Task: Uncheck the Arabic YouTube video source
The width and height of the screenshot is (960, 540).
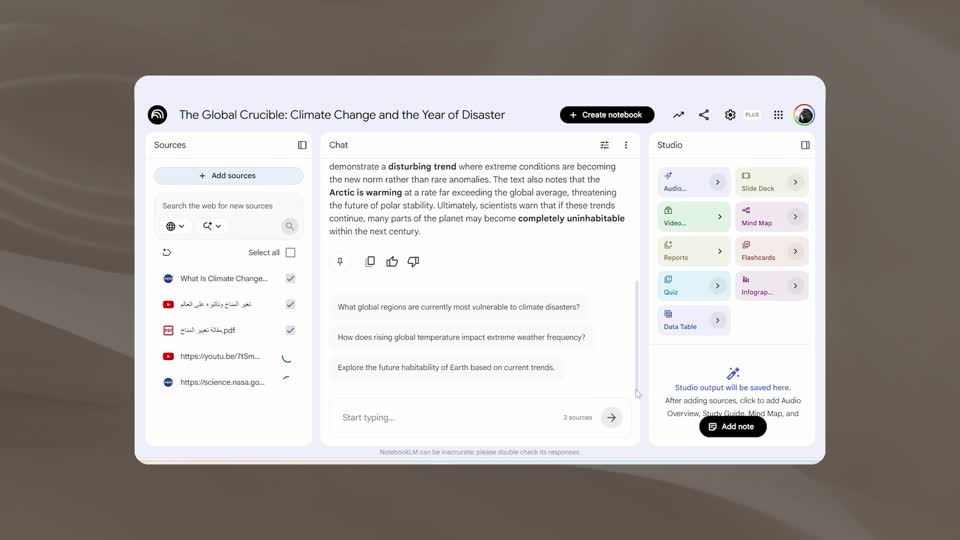Action: [x=290, y=304]
